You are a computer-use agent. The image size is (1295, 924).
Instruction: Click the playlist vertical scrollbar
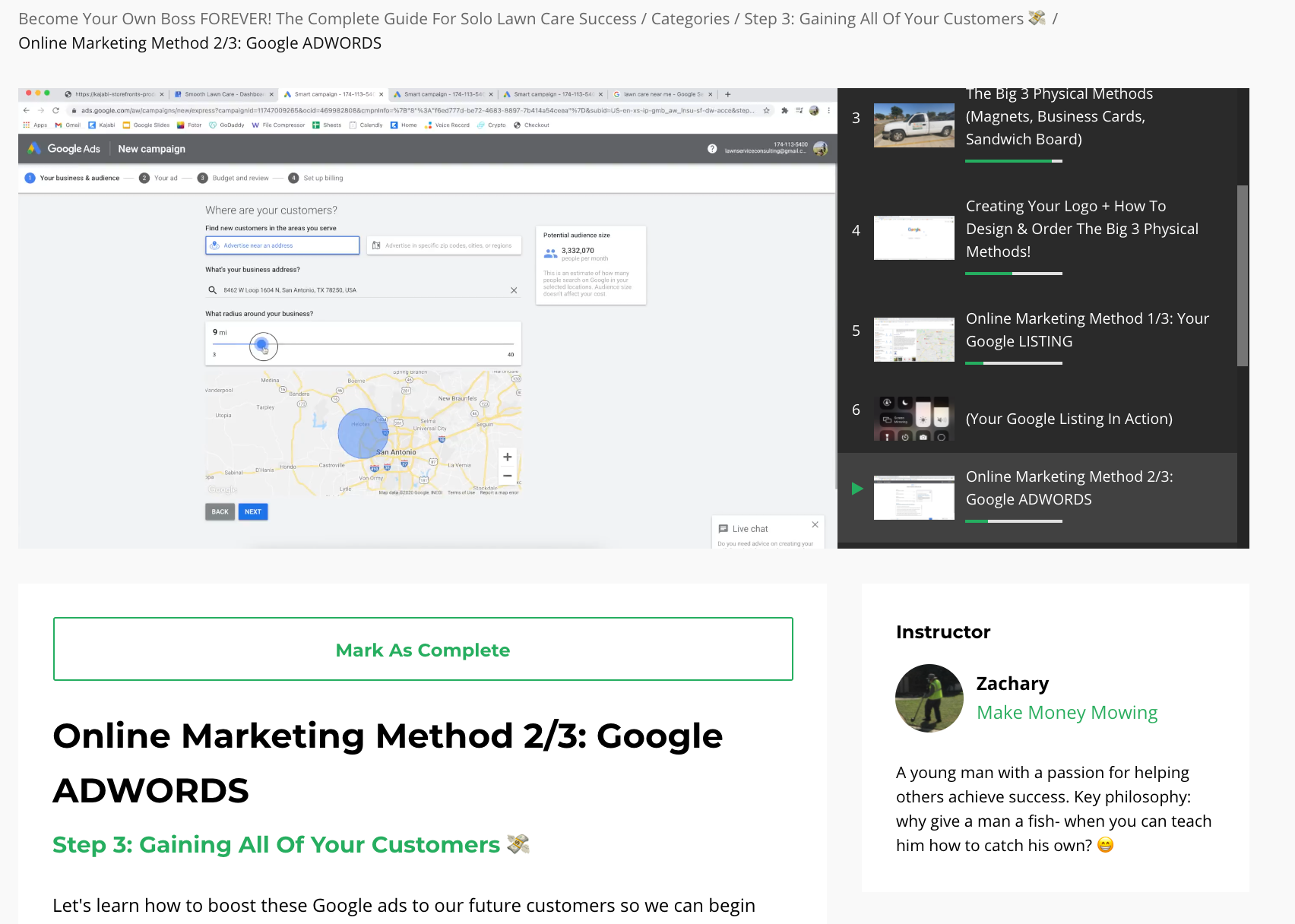(1243, 275)
